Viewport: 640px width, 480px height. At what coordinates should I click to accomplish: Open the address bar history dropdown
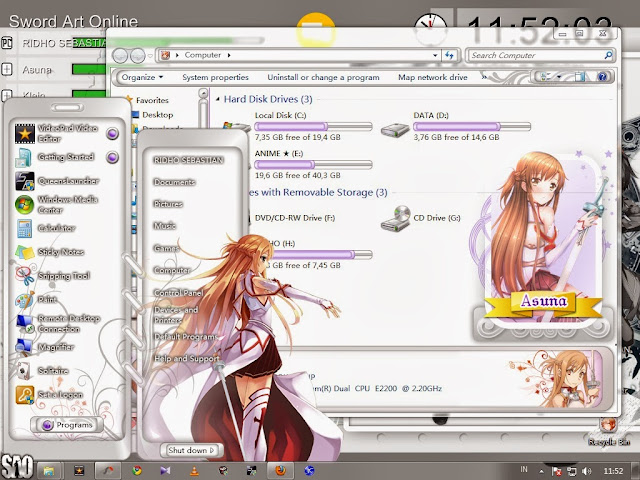coord(435,55)
